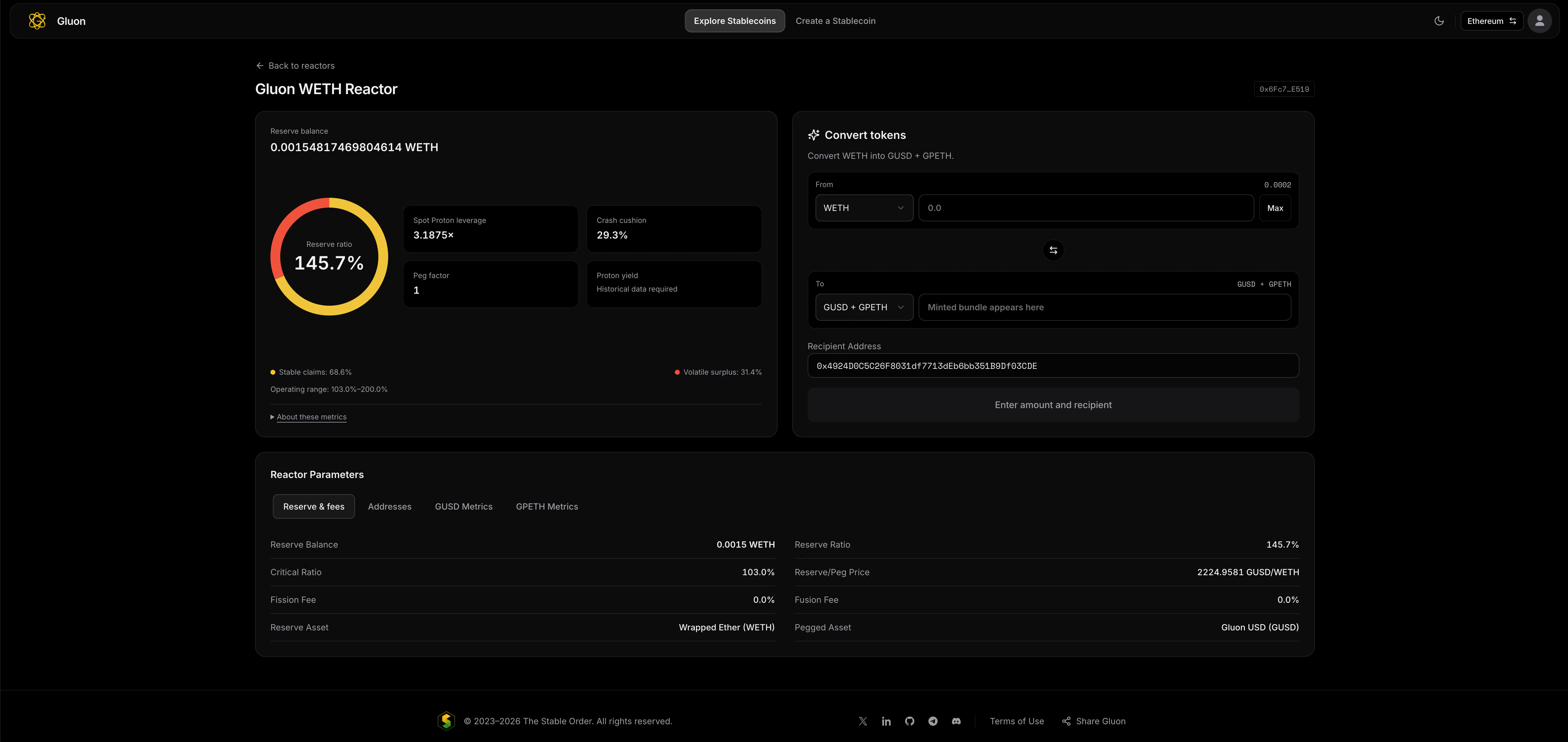
Task: Switch to the Addresses tab
Action: 390,507
